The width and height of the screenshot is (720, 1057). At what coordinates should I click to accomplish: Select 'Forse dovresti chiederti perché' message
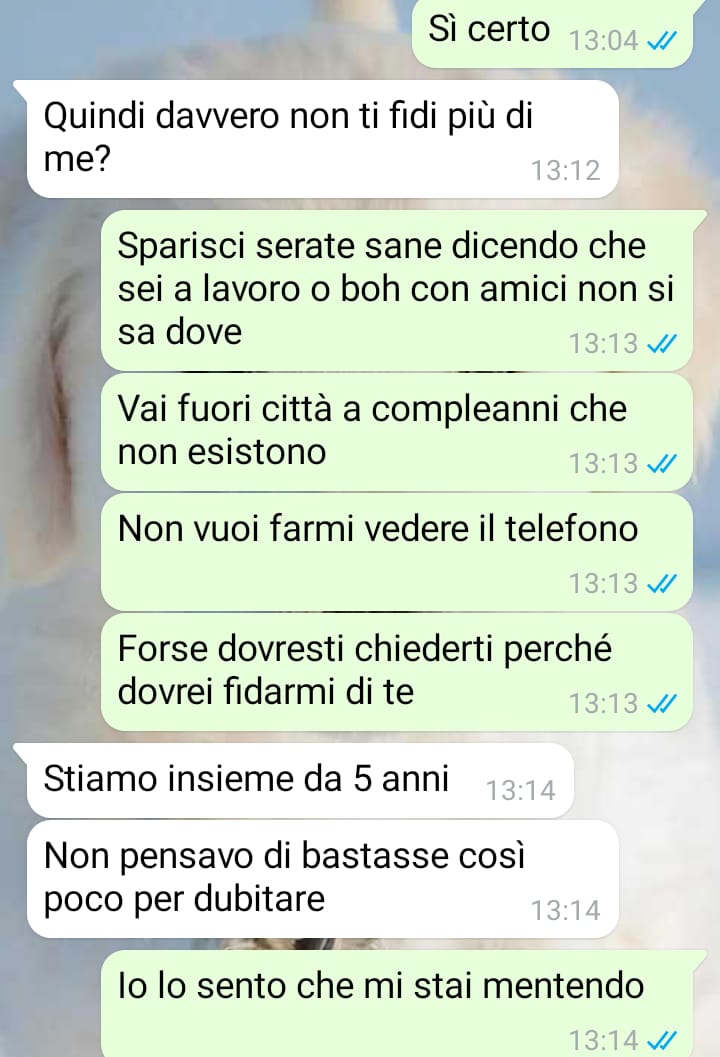click(x=396, y=672)
